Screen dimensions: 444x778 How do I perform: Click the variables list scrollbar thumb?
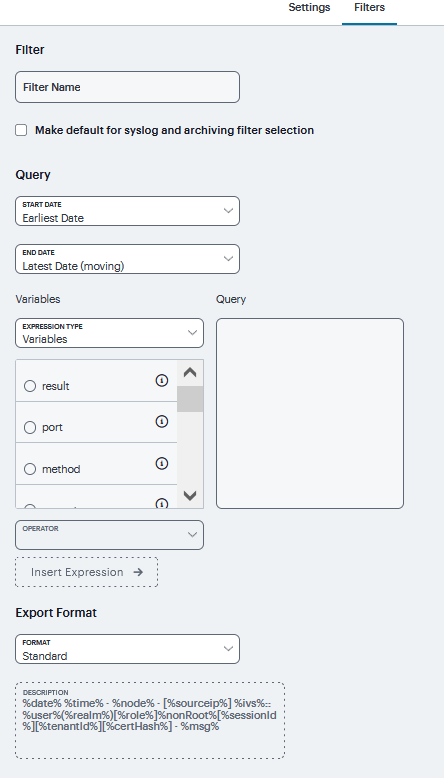(190, 399)
